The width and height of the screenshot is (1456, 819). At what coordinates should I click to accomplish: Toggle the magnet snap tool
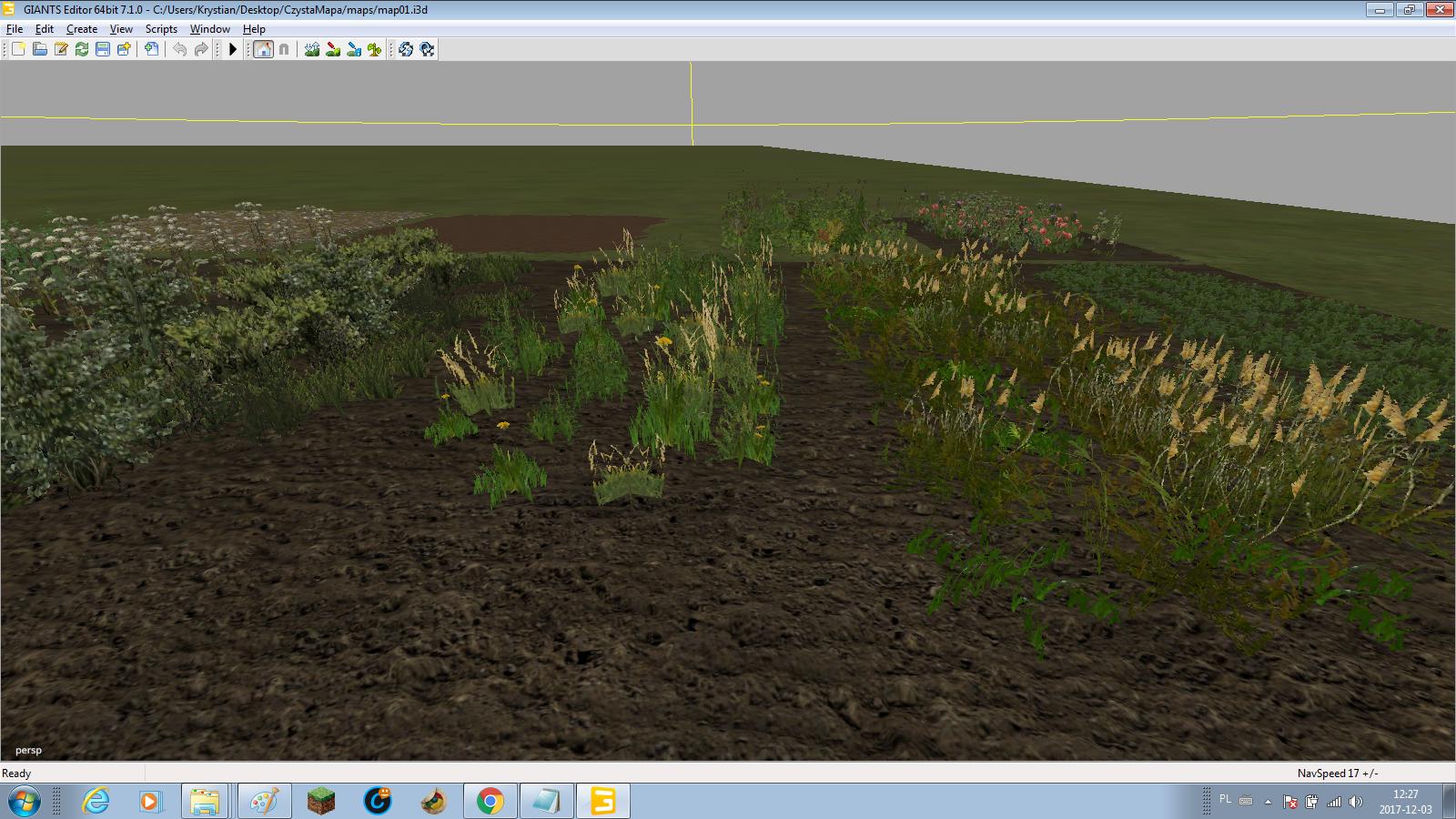284,49
